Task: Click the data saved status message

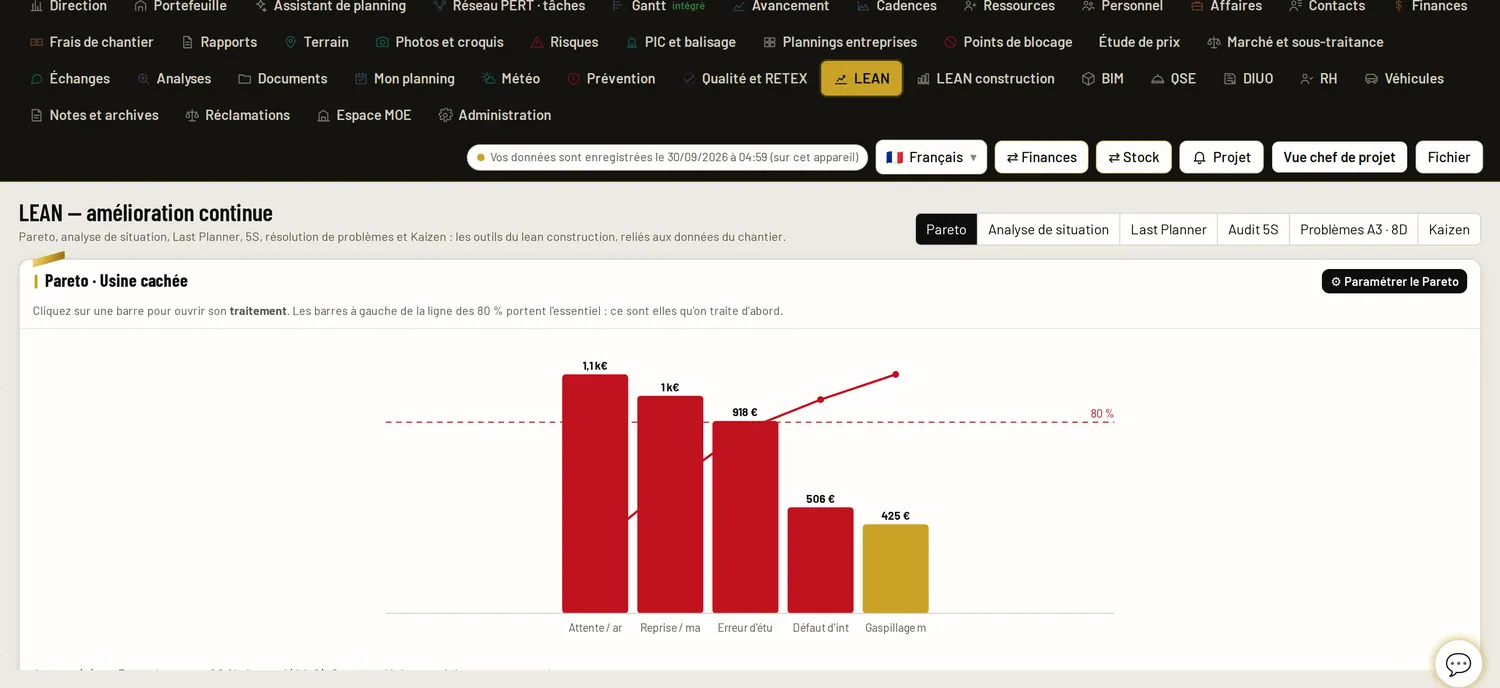Action: tap(667, 157)
